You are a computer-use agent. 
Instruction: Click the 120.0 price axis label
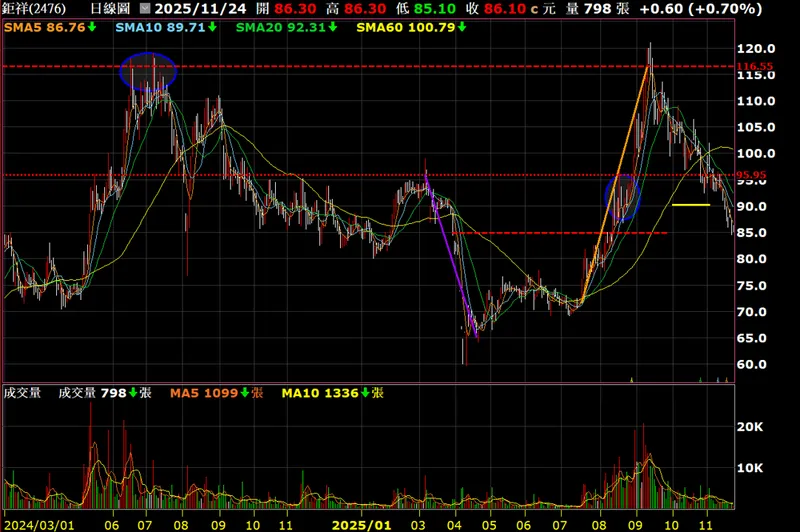coord(756,49)
